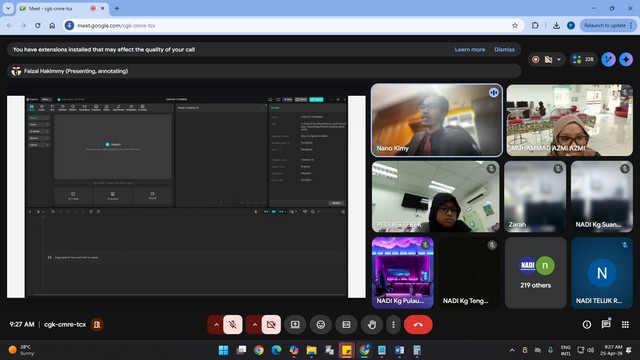The image size is (640, 360).
Task: Open the Gemini sparkle icon
Action: (x=626, y=60)
